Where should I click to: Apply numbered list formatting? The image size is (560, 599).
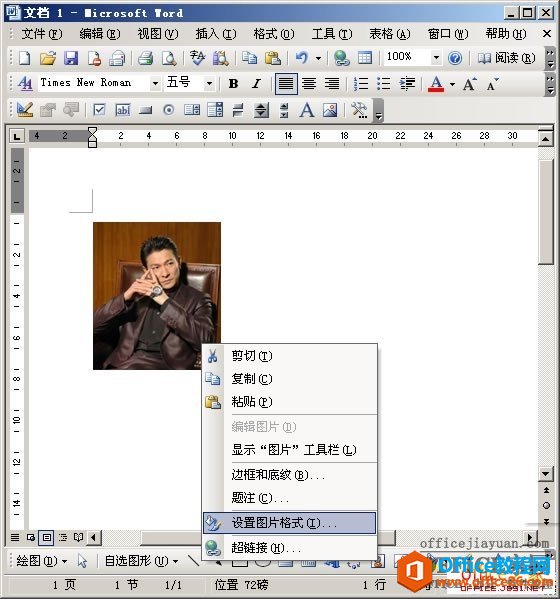pyautogui.click(x=361, y=83)
